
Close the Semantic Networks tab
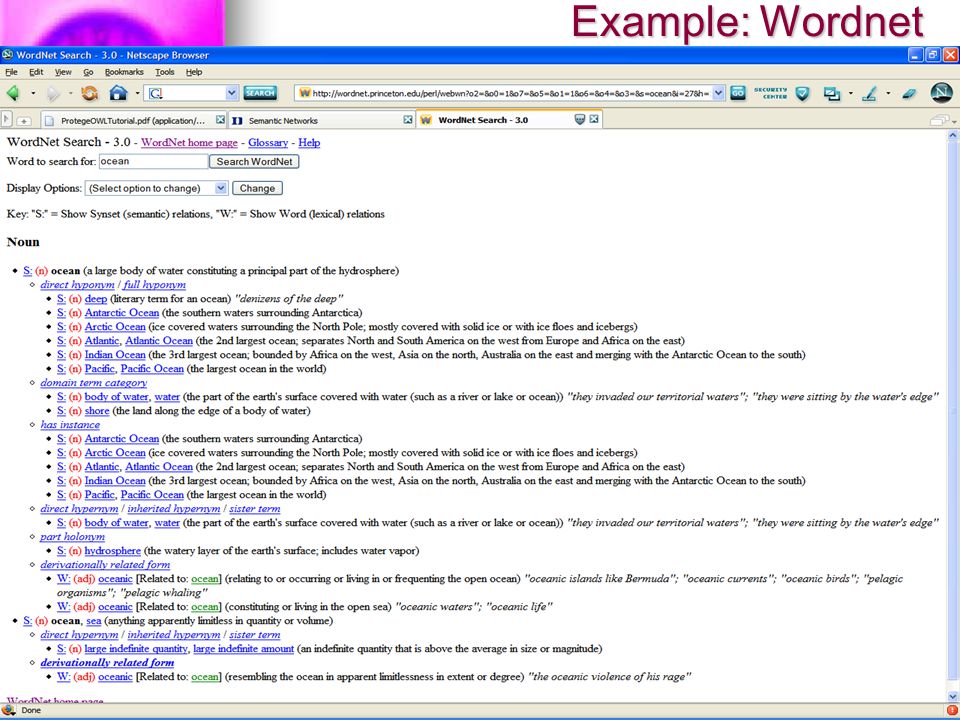pyautogui.click(x=408, y=120)
